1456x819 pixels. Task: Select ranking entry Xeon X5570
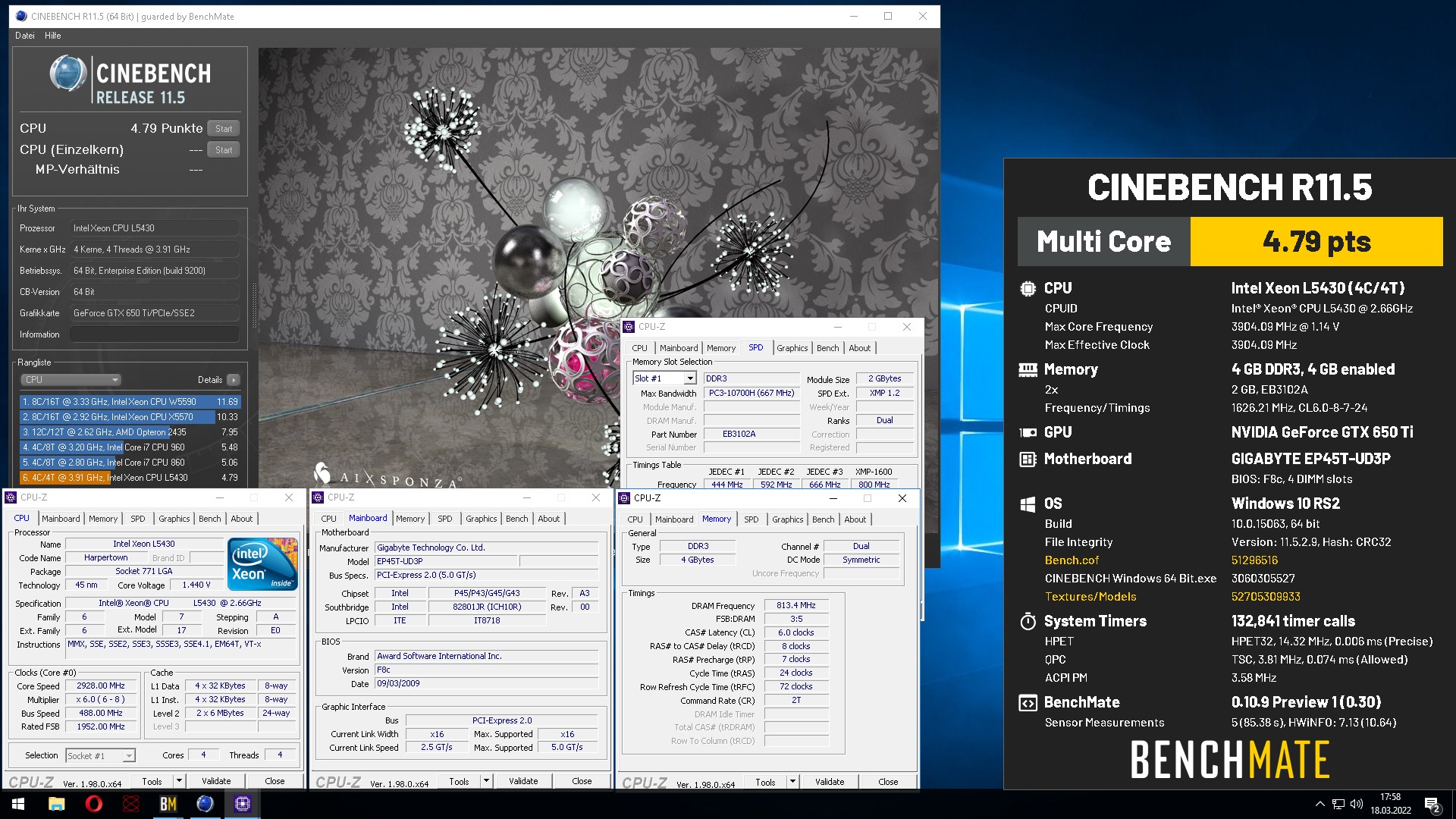point(130,417)
